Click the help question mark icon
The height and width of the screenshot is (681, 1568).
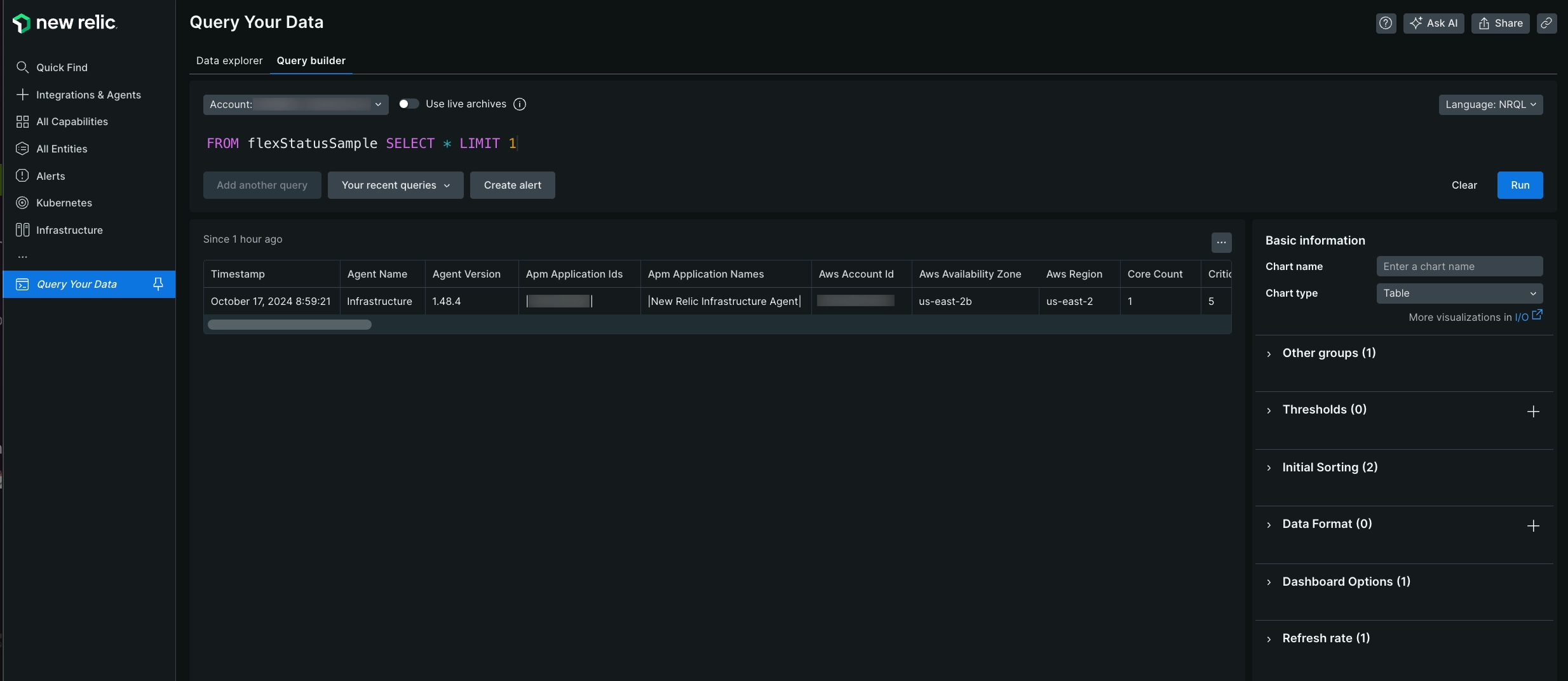click(1386, 24)
